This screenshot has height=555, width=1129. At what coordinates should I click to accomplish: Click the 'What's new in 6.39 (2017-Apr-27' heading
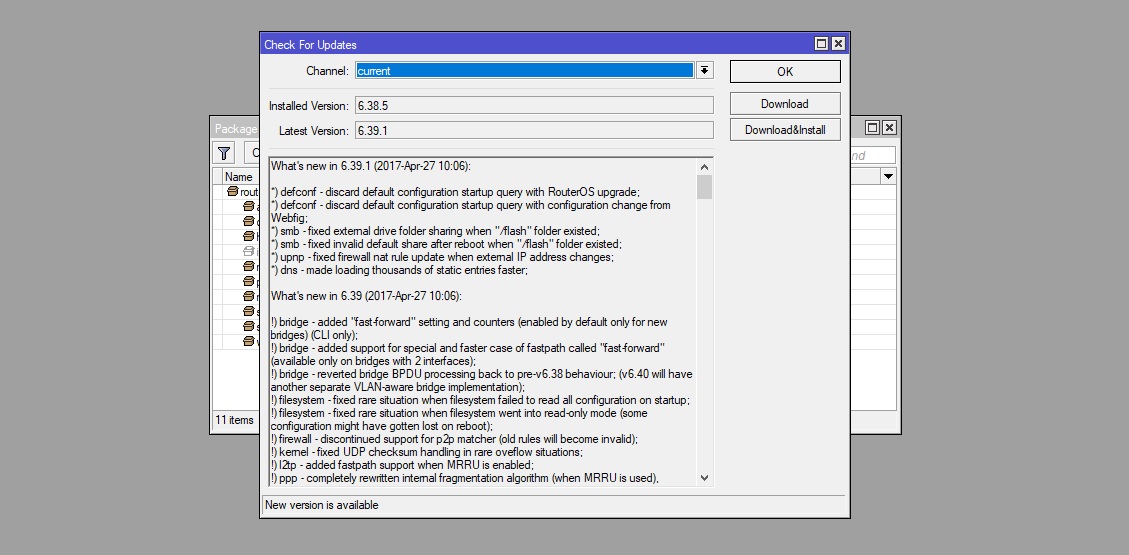point(366,296)
